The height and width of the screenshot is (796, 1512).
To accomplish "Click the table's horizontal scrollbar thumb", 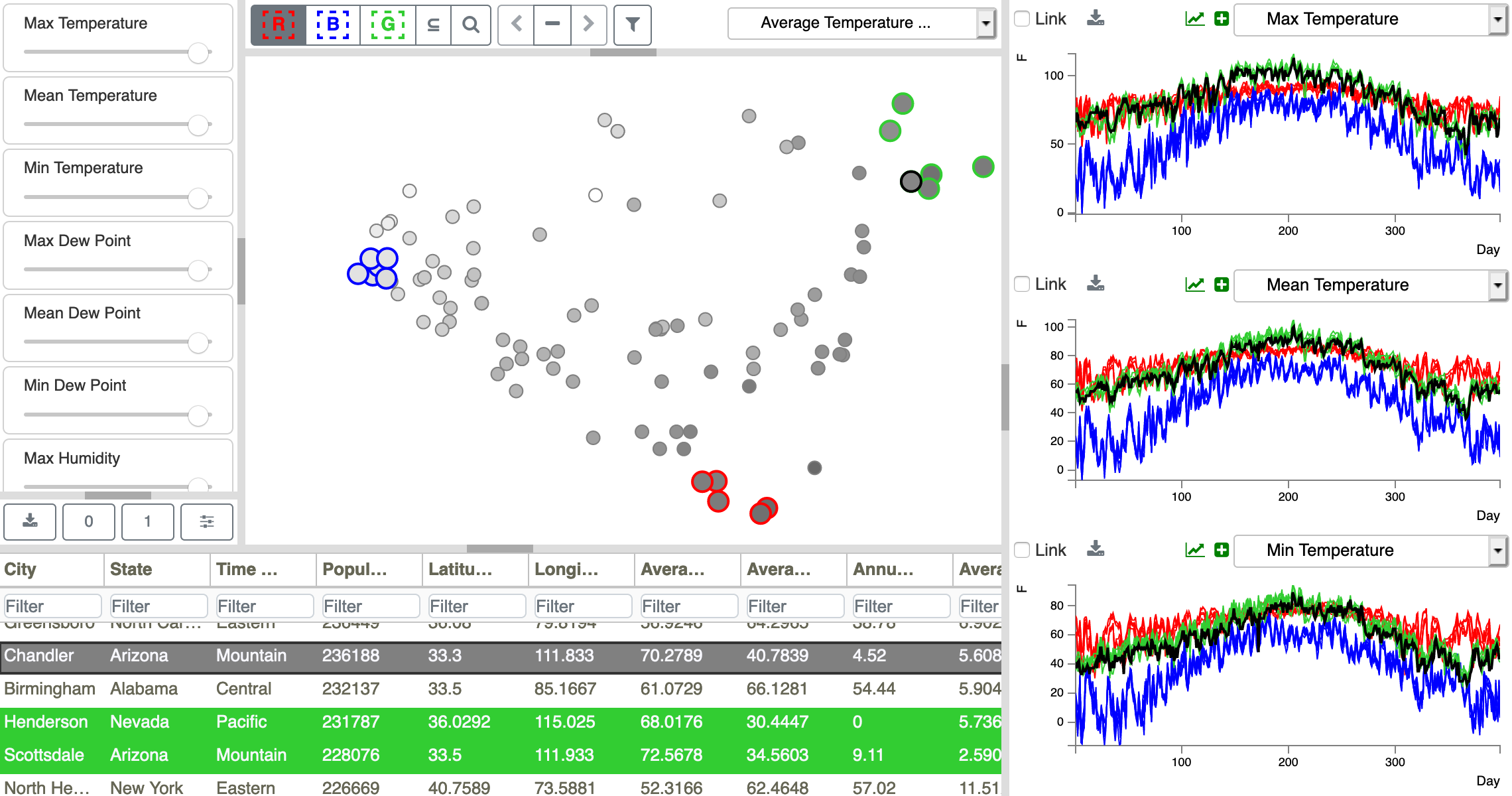I will [500, 549].
